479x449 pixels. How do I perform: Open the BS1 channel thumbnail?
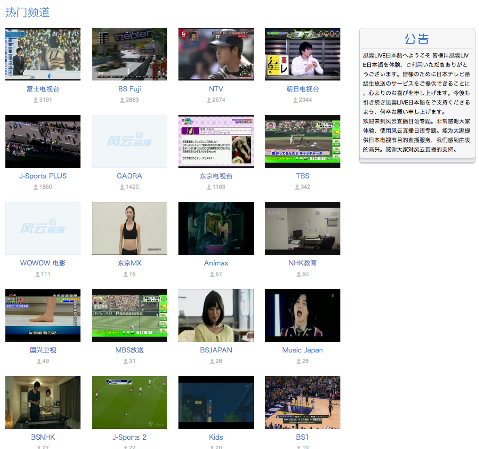[x=303, y=402]
